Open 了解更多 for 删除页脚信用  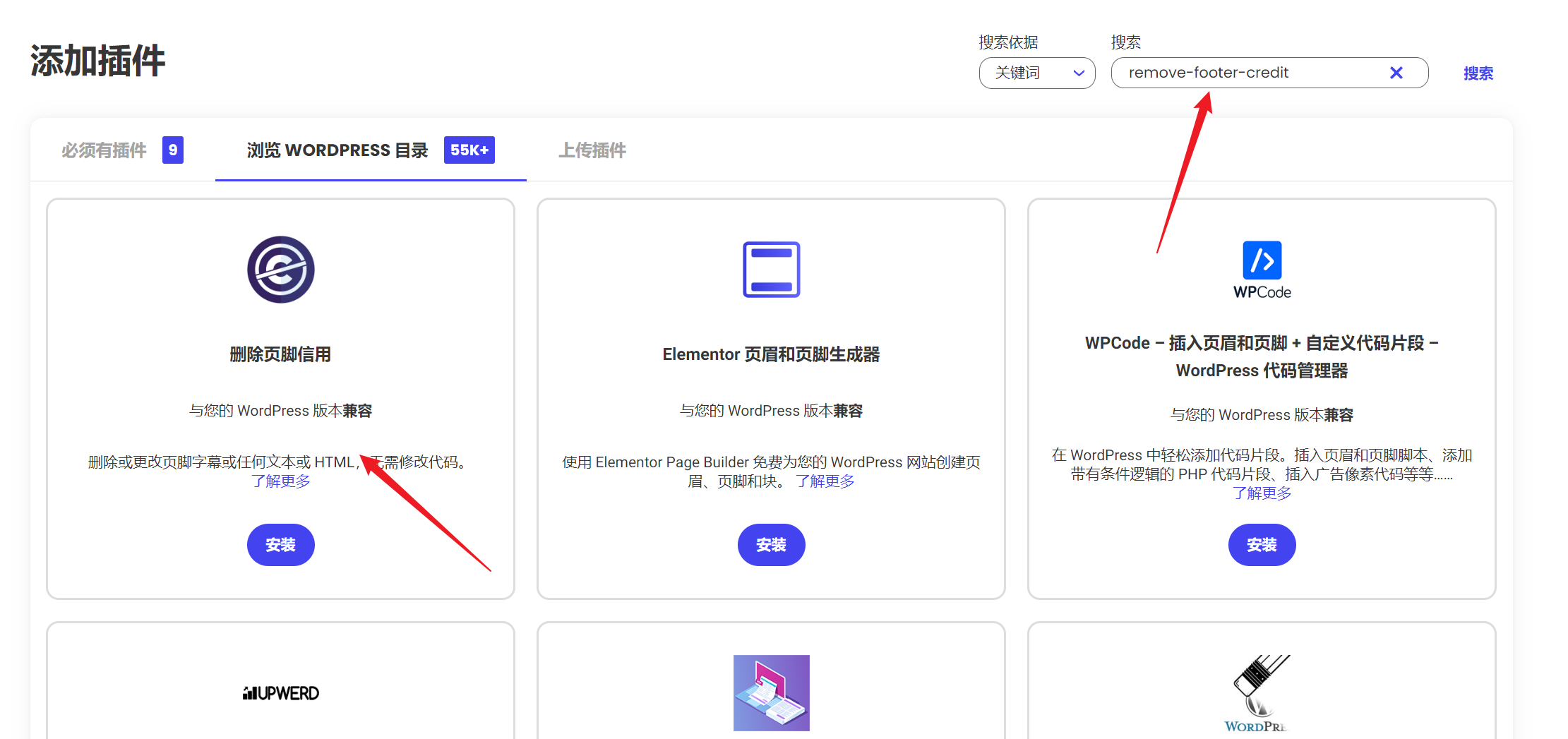(280, 481)
